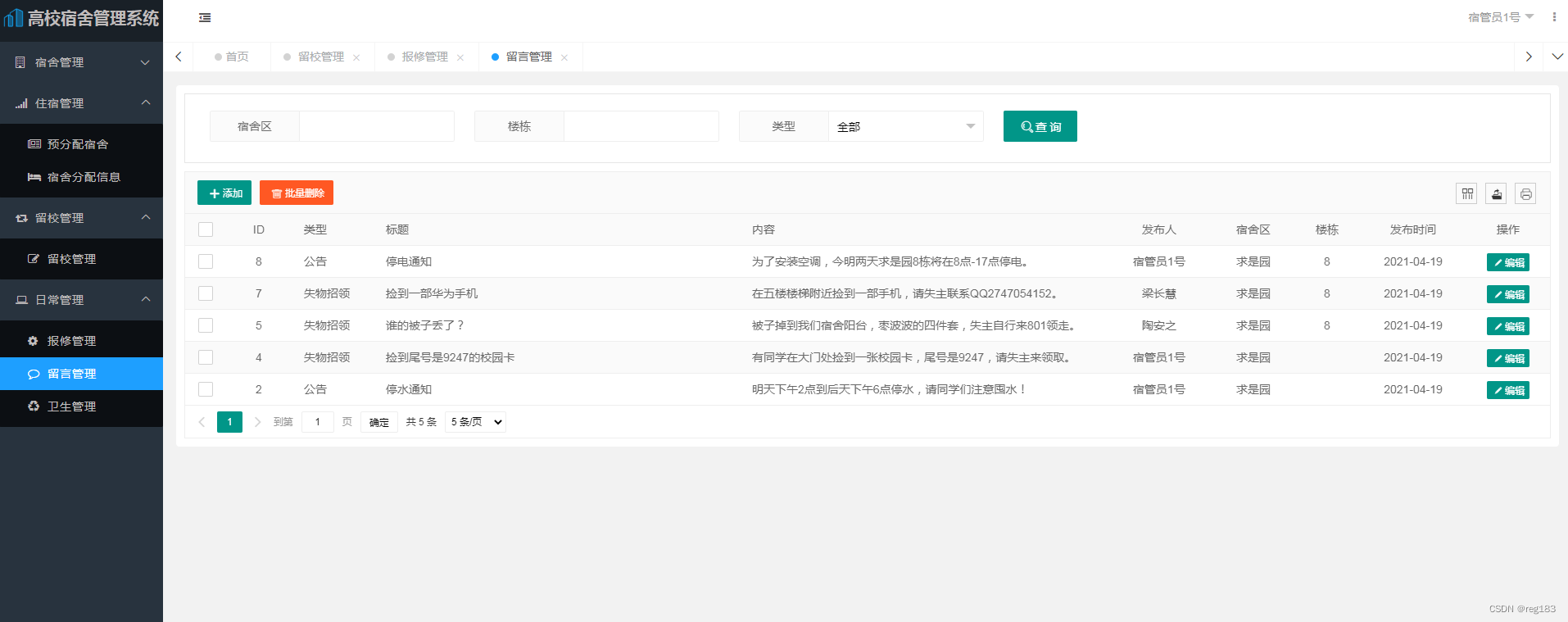Click the 批量删除 batch delete button
The height and width of the screenshot is (622, 1568).
click(297, 193)
